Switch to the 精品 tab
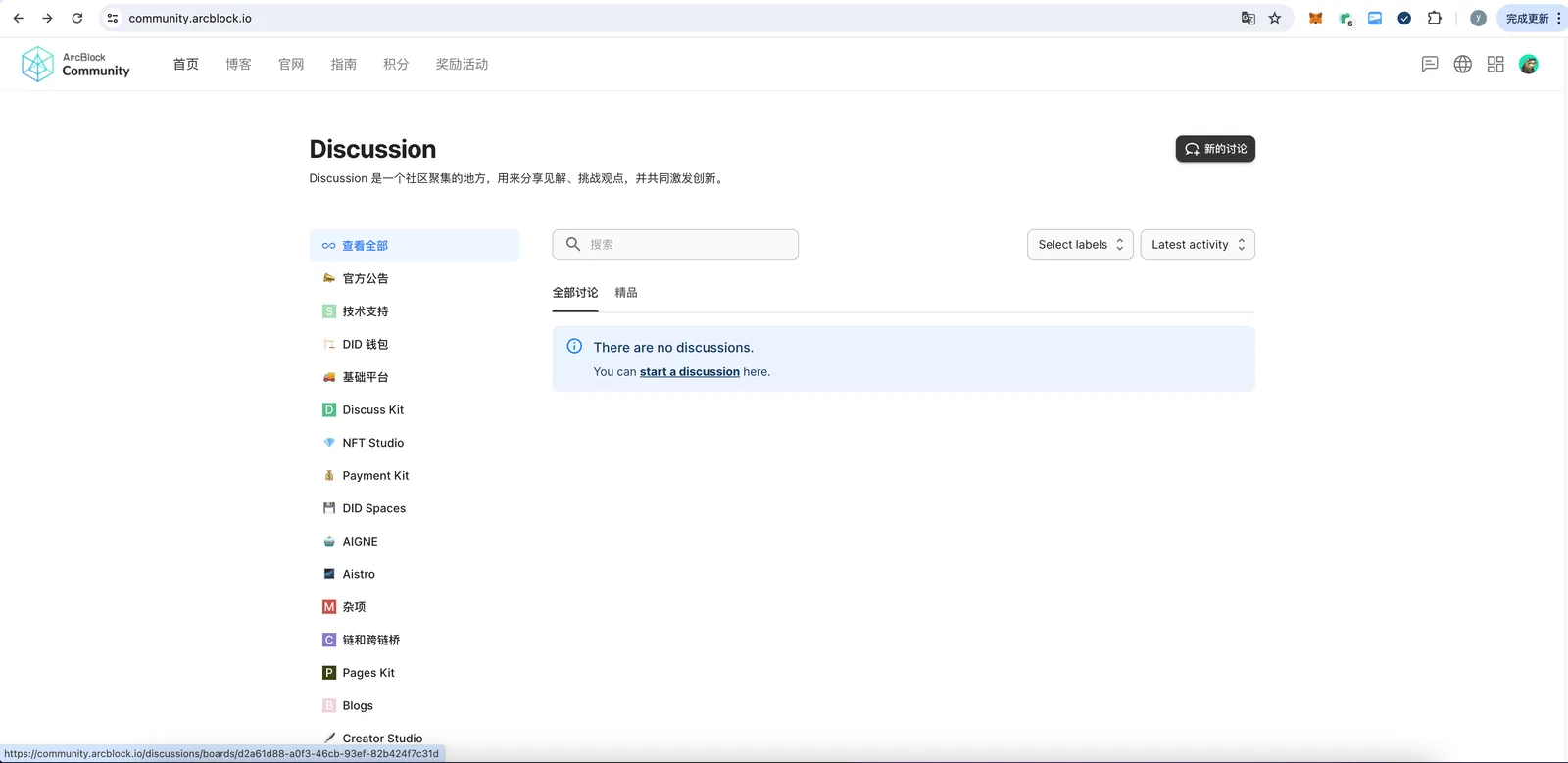 [626, 293]
